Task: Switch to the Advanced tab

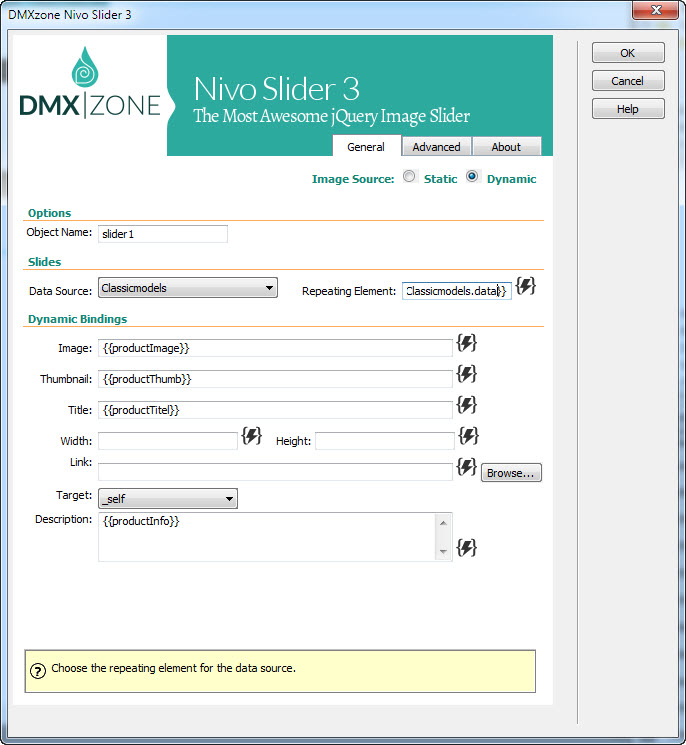Action: 436,147
